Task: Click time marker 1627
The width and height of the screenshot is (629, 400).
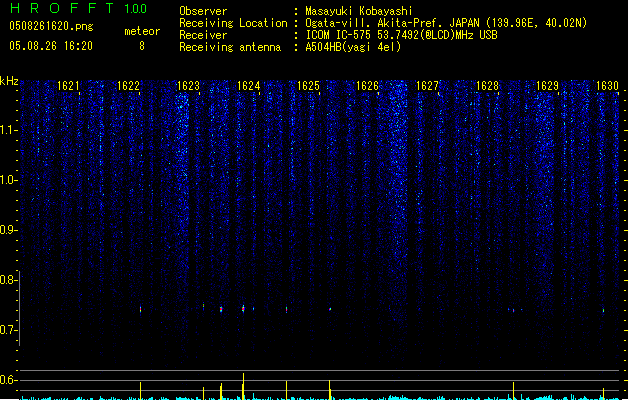Action: pos(427,85)
